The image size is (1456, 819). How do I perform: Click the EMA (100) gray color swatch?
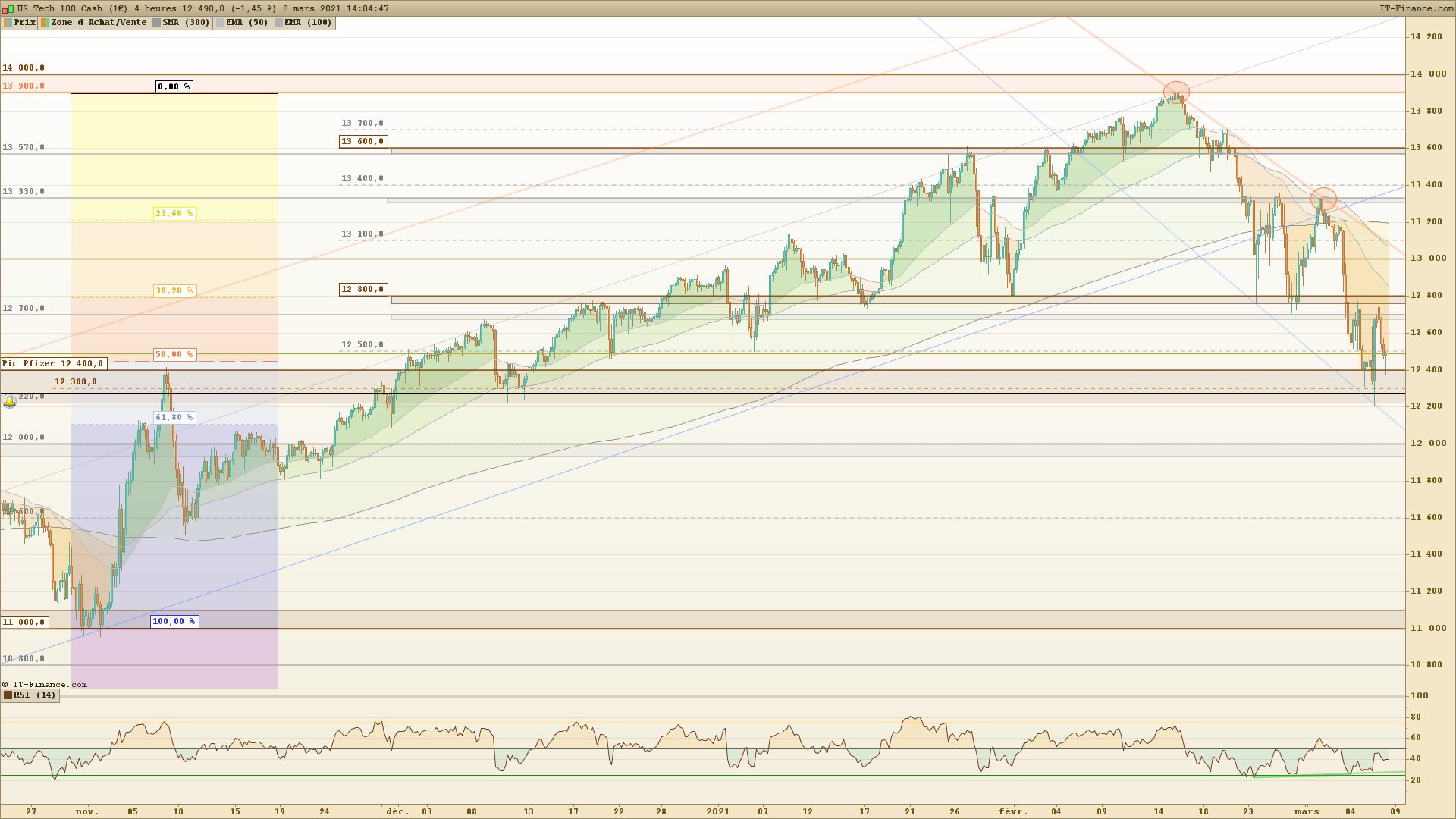click(278, 23)
